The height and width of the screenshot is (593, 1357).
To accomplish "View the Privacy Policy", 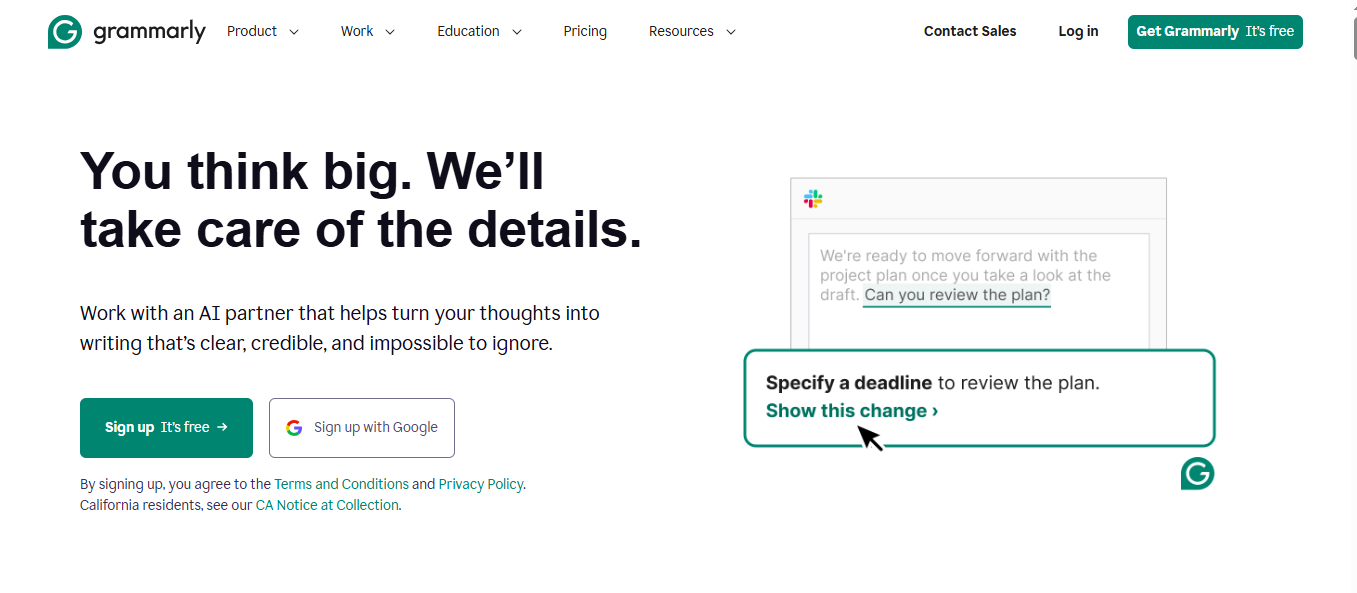I will coord(480,483).
